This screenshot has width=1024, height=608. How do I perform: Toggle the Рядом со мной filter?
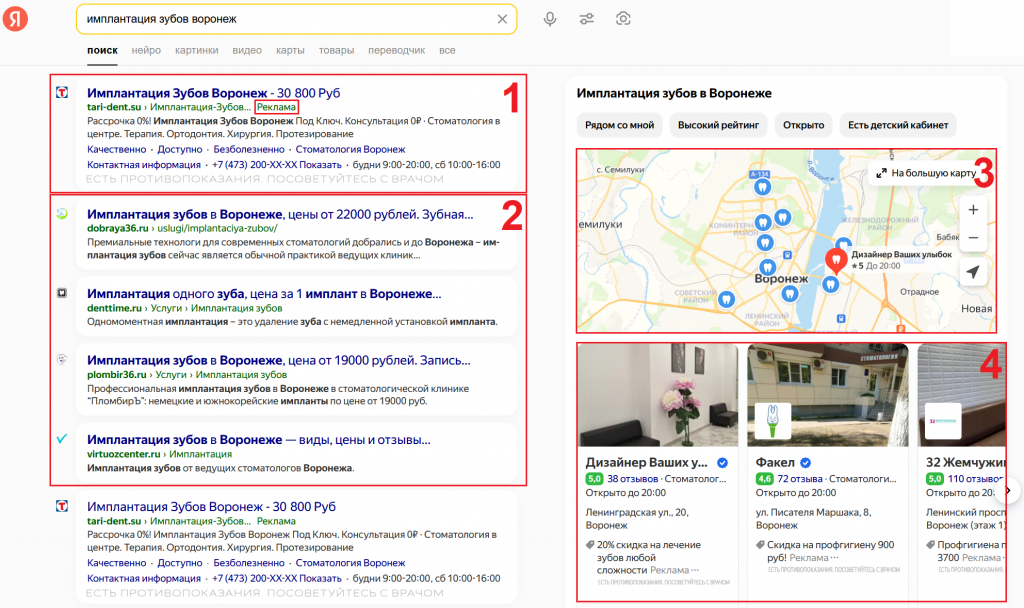tap(619, 125)
